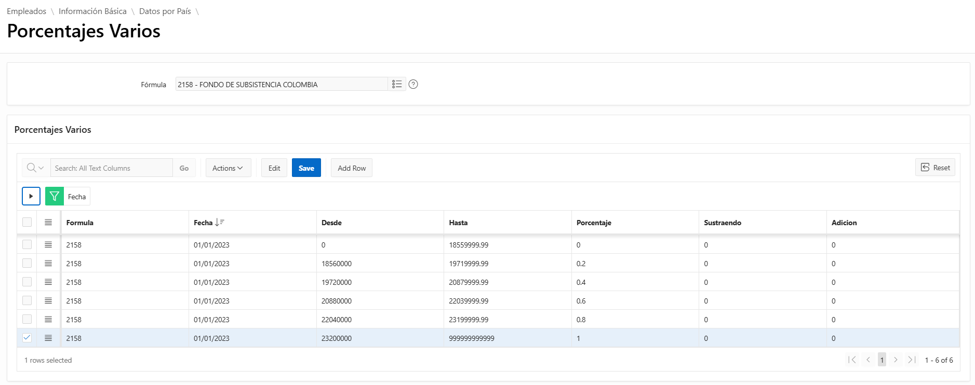Click the help icon beside Fórmula field
This screenshot has height=385, width=975.
(413, 85)
